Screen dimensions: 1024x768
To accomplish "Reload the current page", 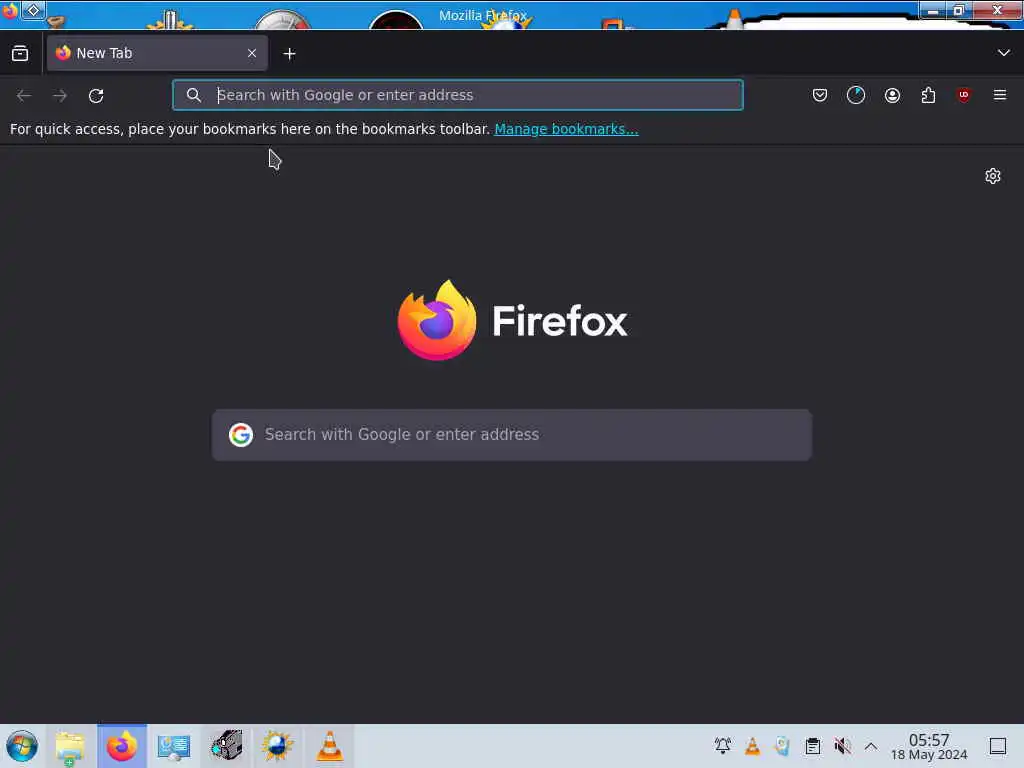I will click(x=96, y=95).
